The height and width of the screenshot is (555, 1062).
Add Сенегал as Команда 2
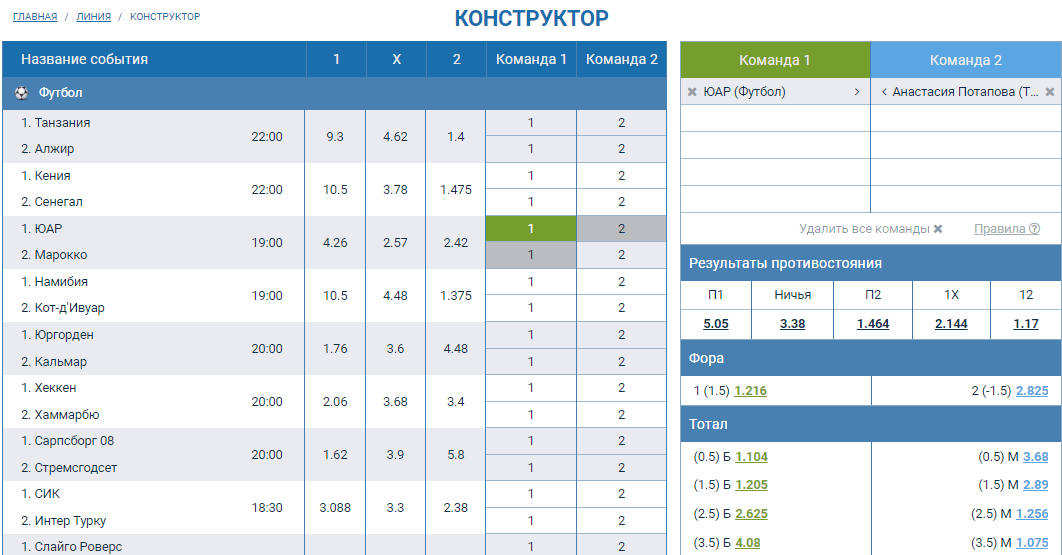(x=622, y=202)
